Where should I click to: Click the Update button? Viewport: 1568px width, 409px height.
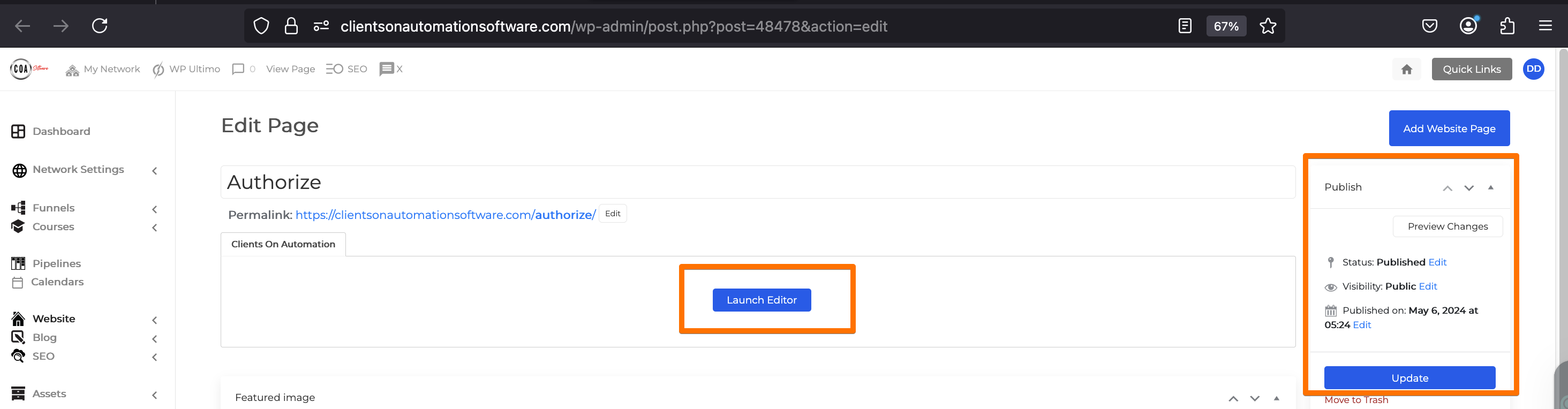(1409, 378)
